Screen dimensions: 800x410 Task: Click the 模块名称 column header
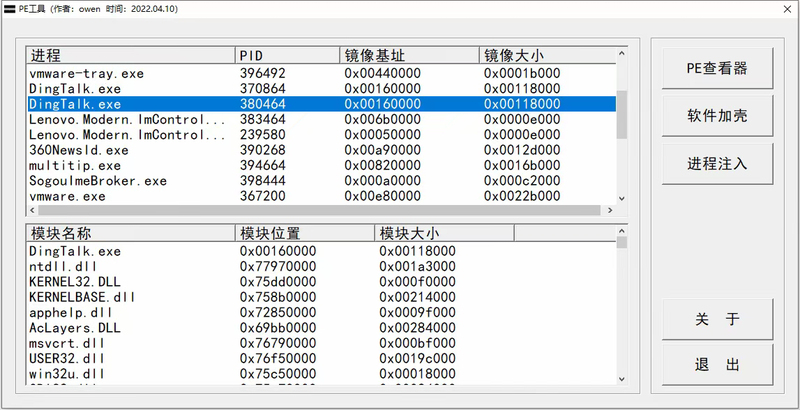pos(131,233)
